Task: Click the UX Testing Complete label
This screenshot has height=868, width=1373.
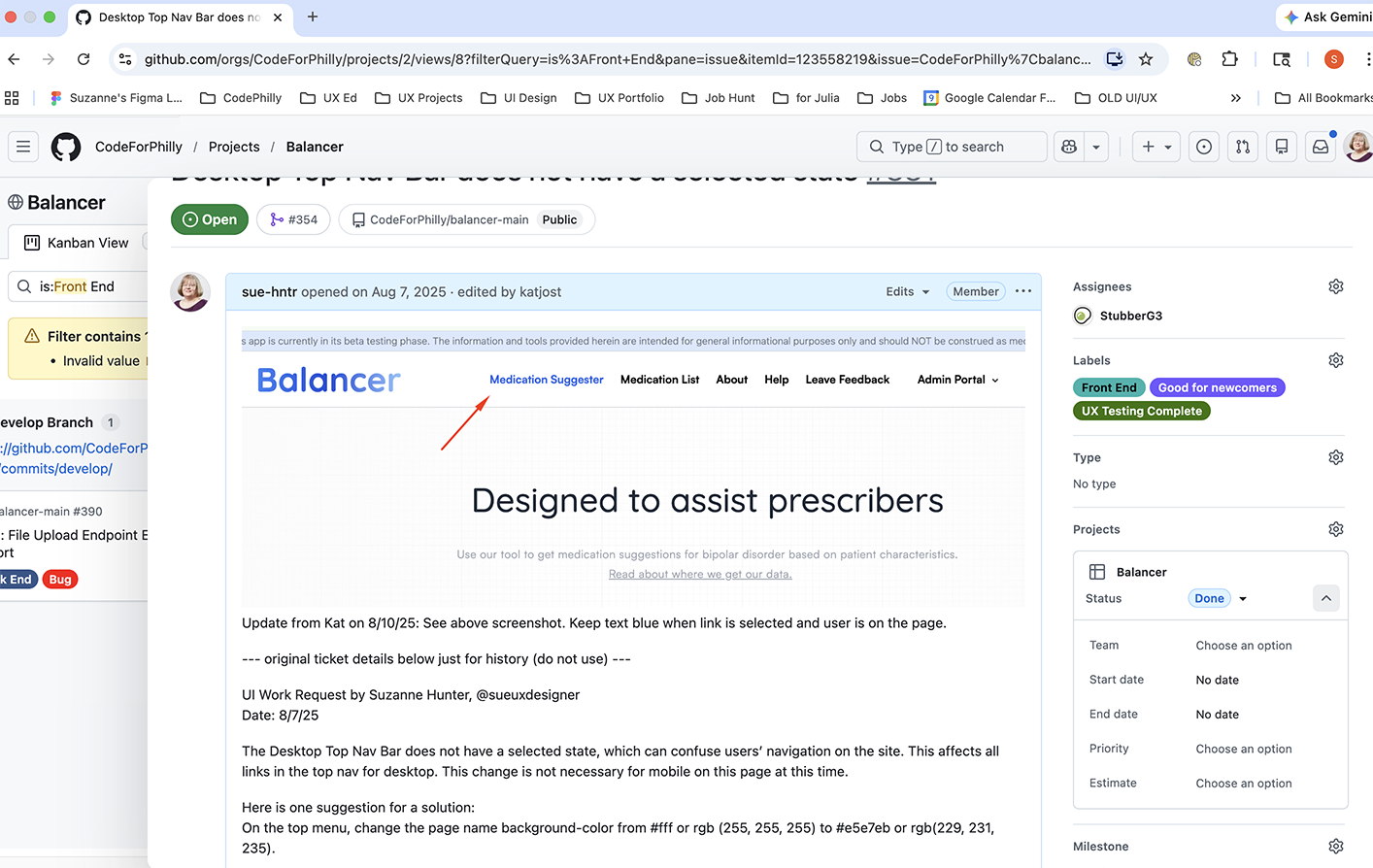Action: (x=1142, y=411)
